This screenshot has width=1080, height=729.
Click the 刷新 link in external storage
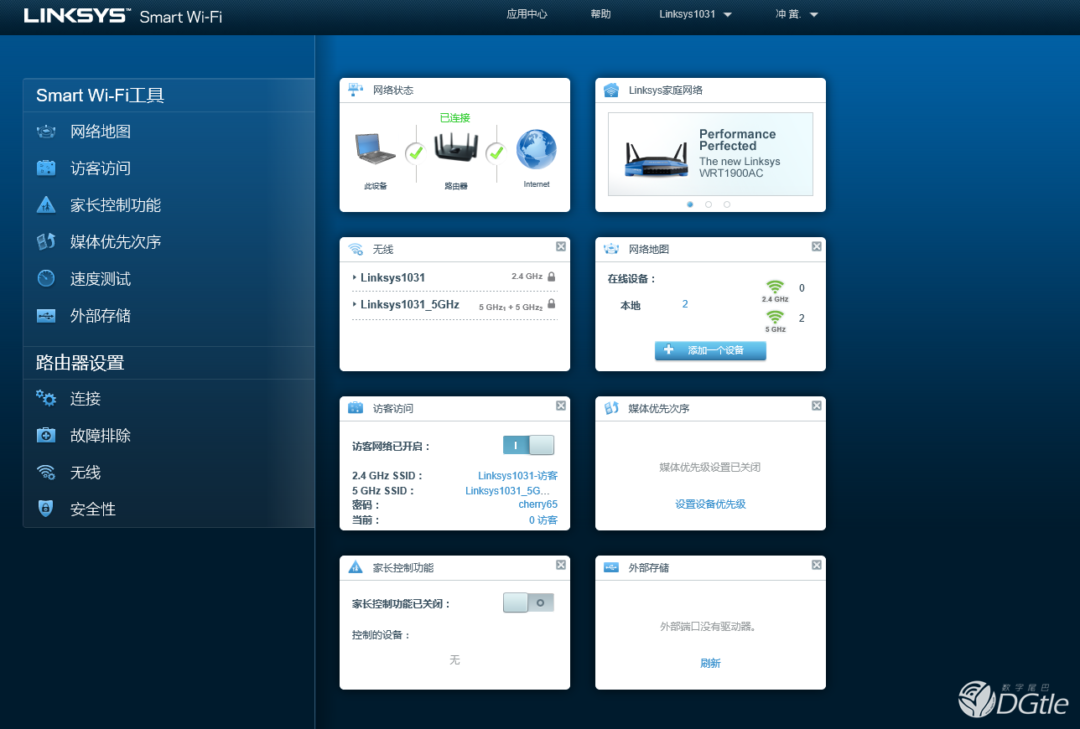(710, 664)
